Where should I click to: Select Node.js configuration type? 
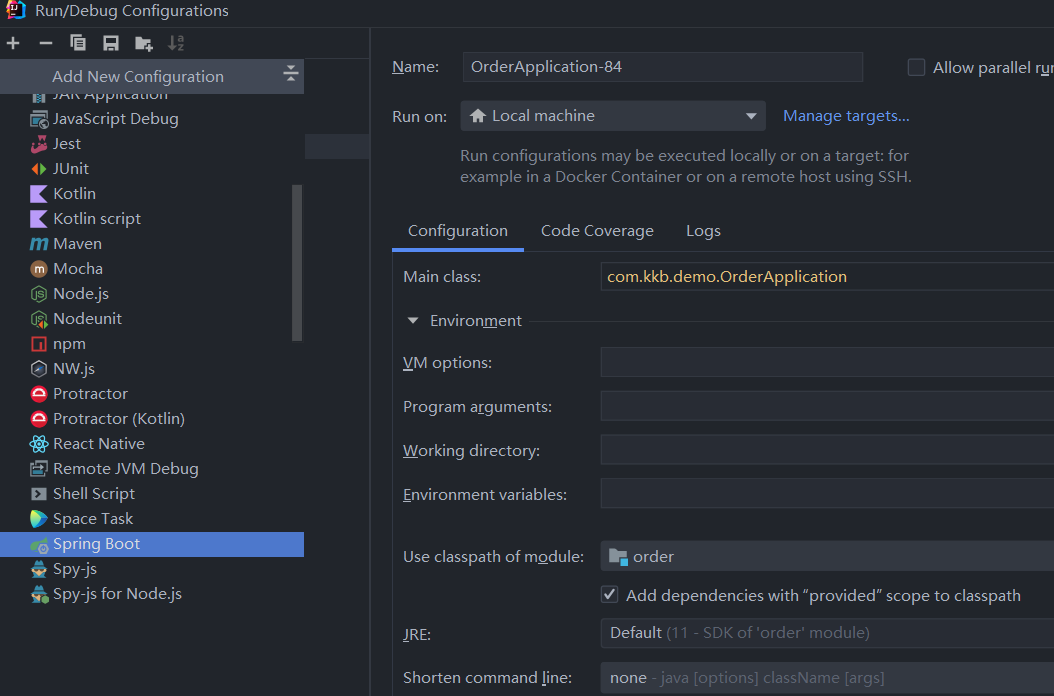(x=152, y=294)
